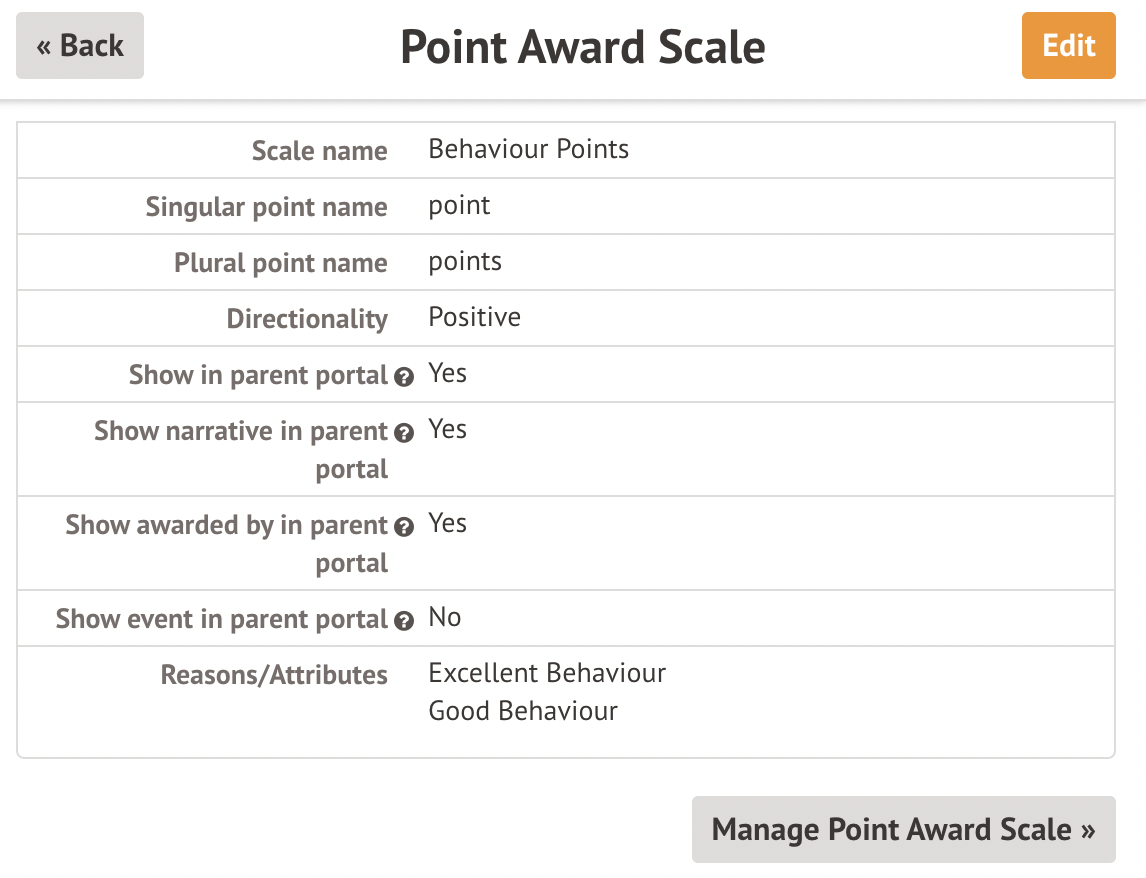The width and height of the screenshot is (1146, 878).
Task: Click help icon beside Show event in parent portal
Action: click(x=404, y=621)
